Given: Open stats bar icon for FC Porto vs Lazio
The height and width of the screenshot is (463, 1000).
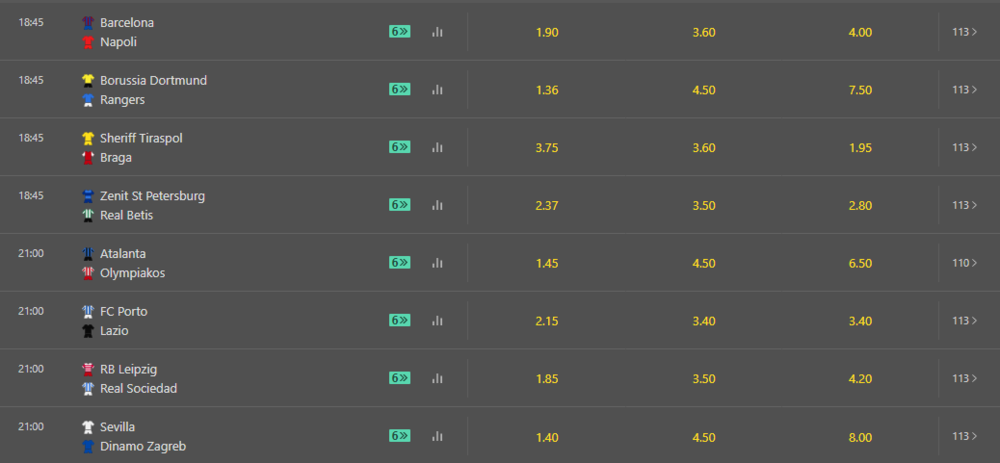Looking at the screenshot, I should point(437,320).
